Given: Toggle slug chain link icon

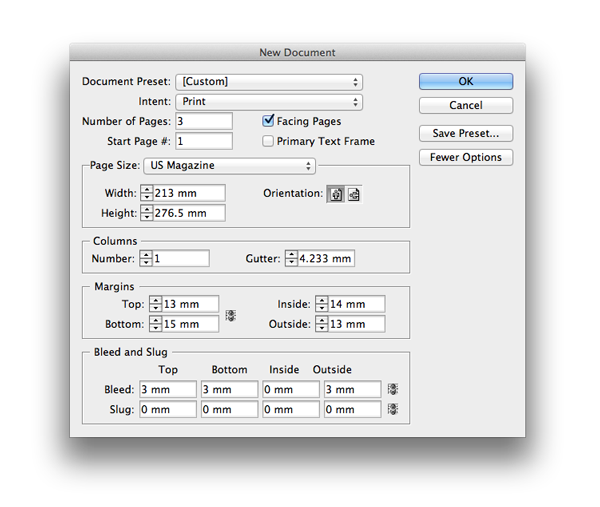Looking at the screenshot, I should 393,409.
